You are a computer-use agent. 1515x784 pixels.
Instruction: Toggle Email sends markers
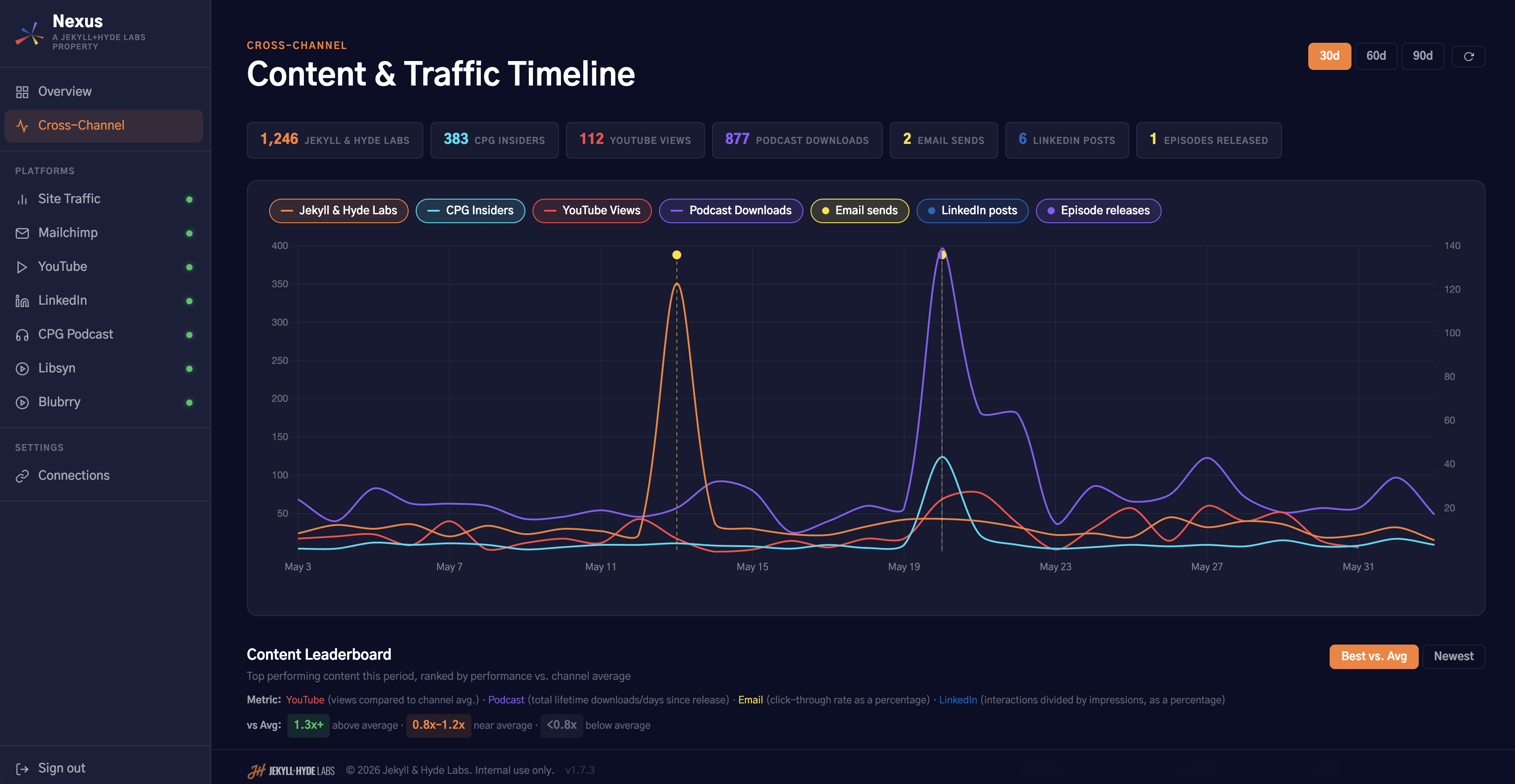pos(859,211)
